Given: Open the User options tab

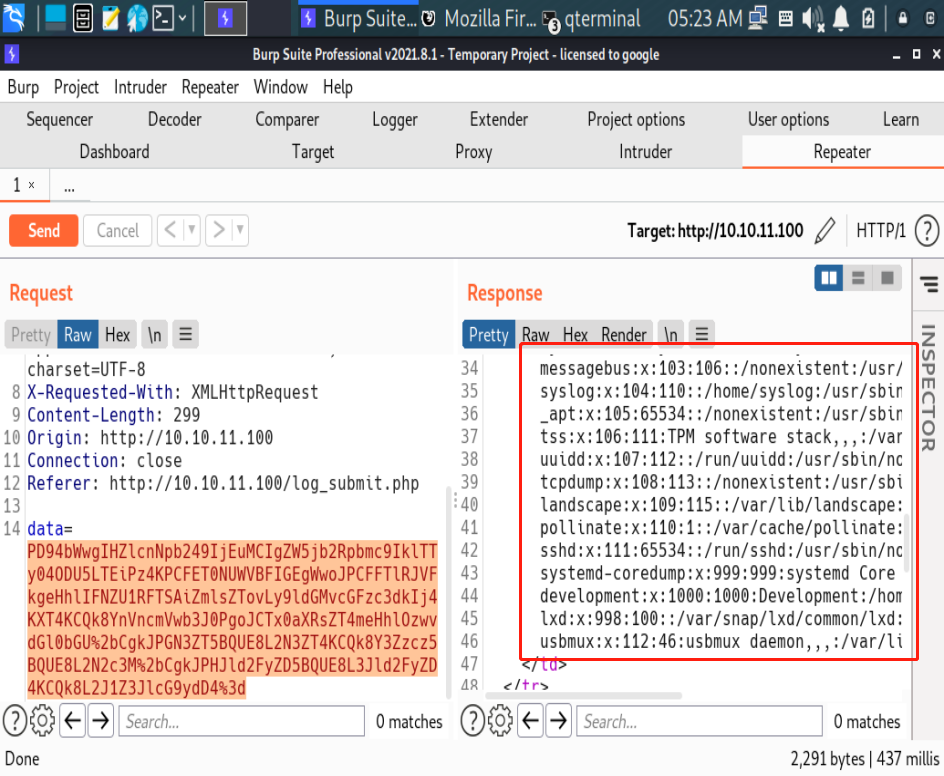Looking at the screenshot, I should coord(789,120).
